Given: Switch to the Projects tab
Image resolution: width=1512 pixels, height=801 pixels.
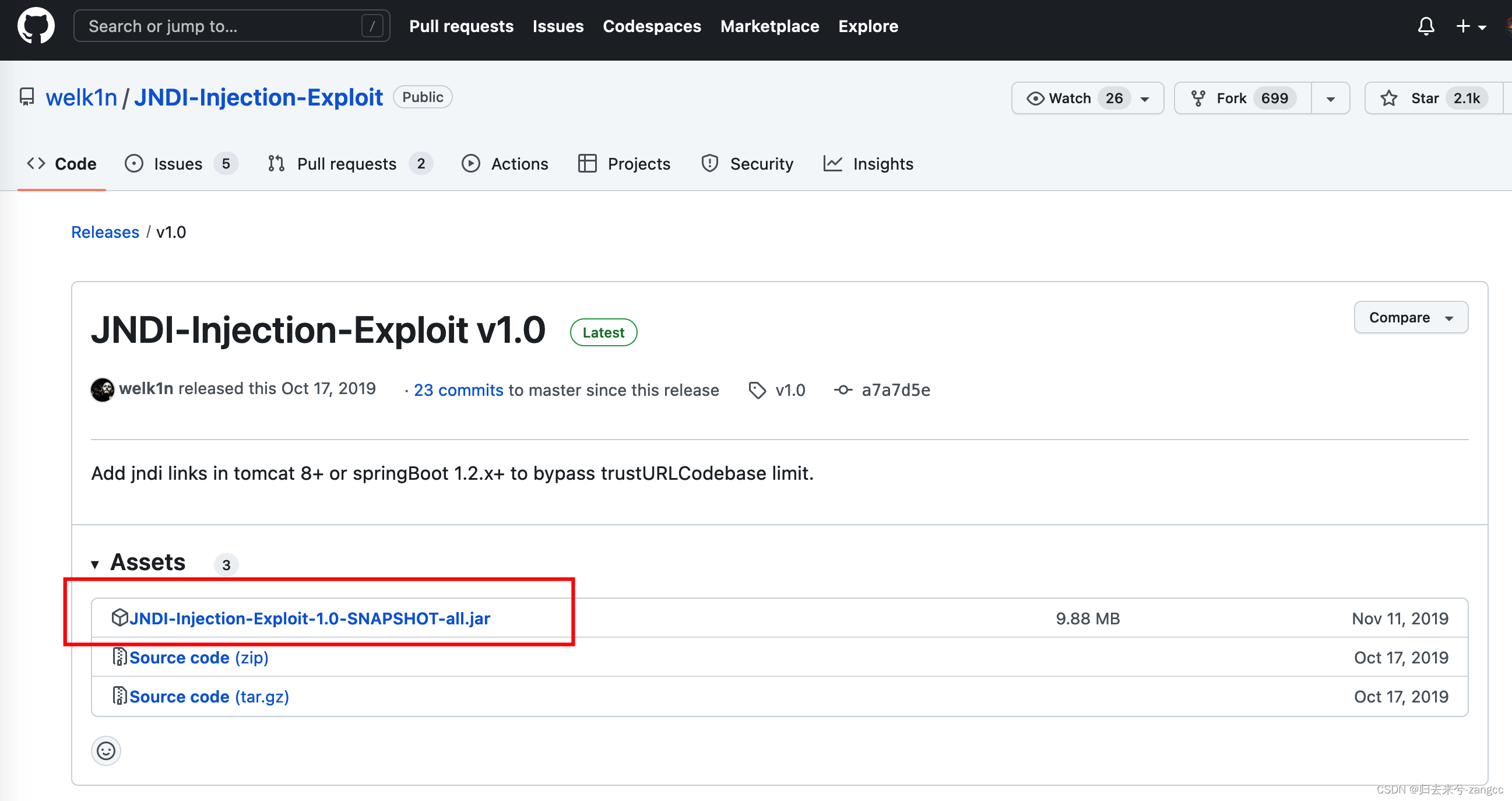Looking at the screenshot, I should click(x=624, y=164).
